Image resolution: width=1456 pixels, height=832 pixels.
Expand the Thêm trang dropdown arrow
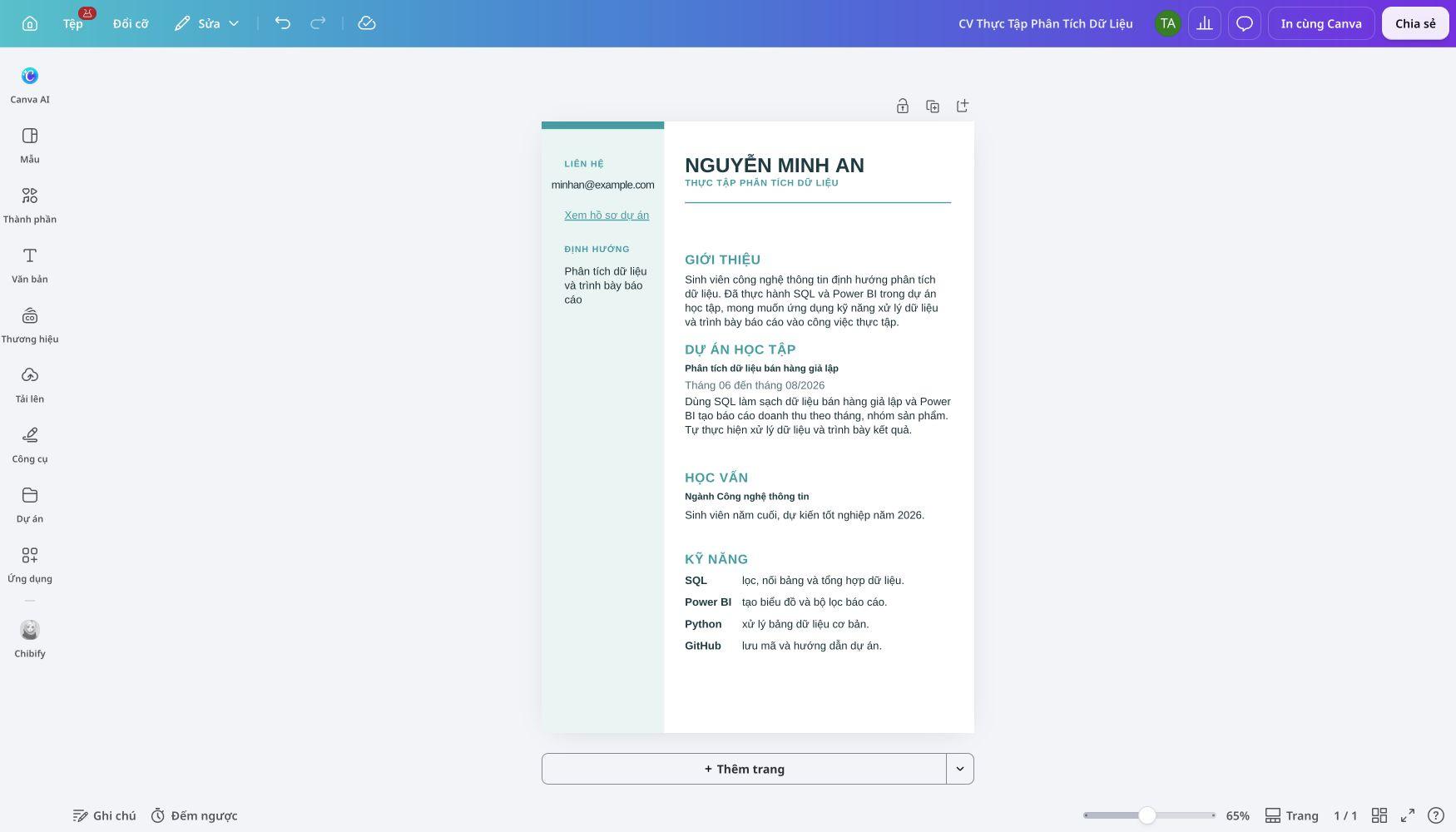[x=960, y=769]
